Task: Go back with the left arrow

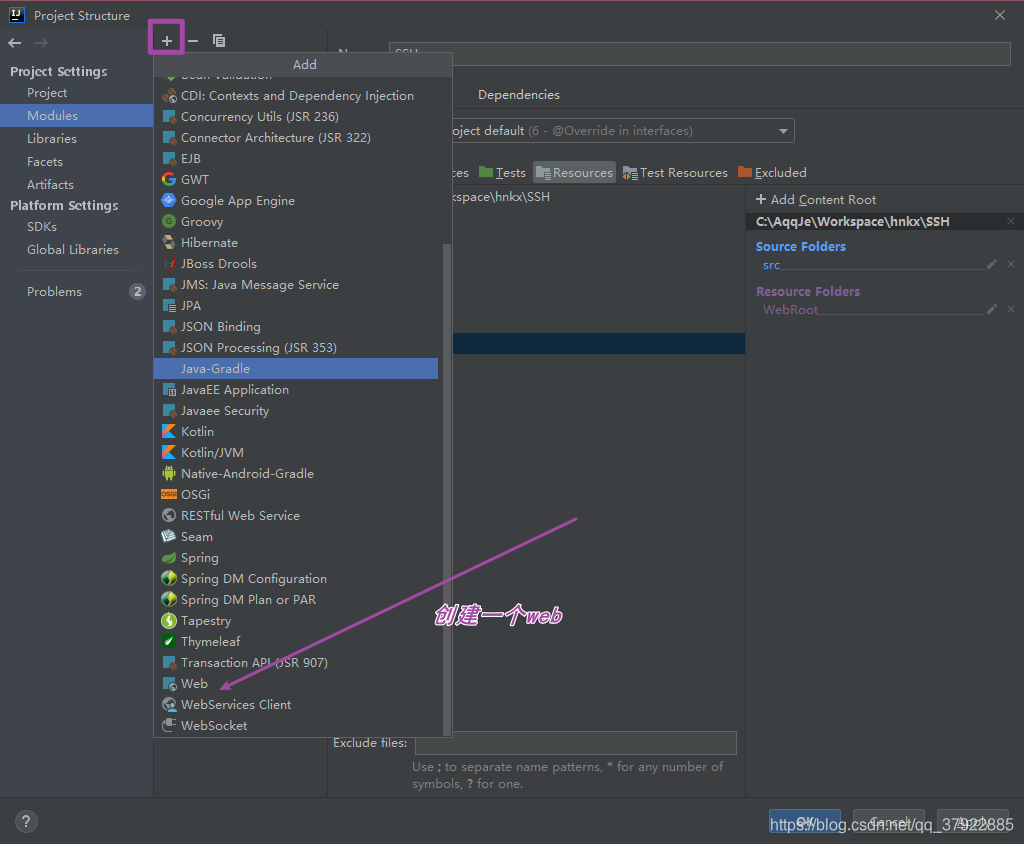Action: pyautogui.click(x=15, y=43)
